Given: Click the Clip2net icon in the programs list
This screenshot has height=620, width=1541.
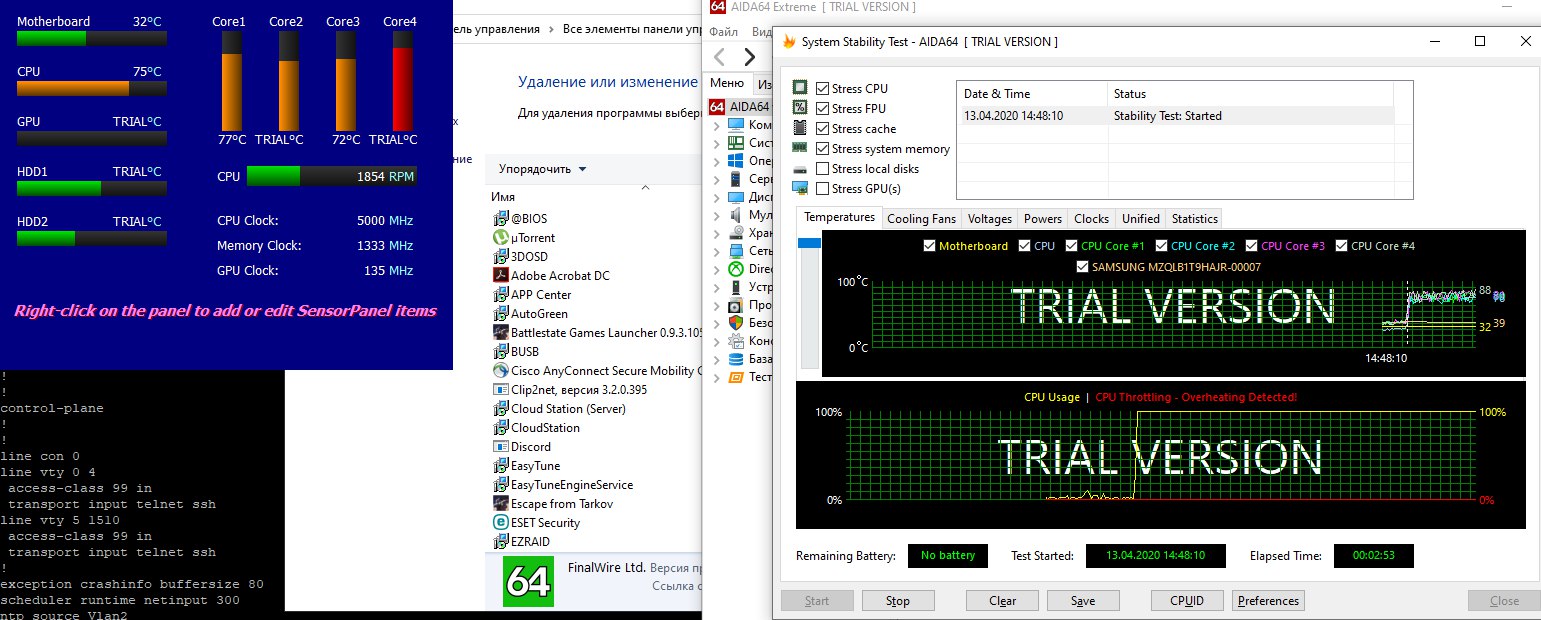Looking at the screenshot, I should pos(502,389).
